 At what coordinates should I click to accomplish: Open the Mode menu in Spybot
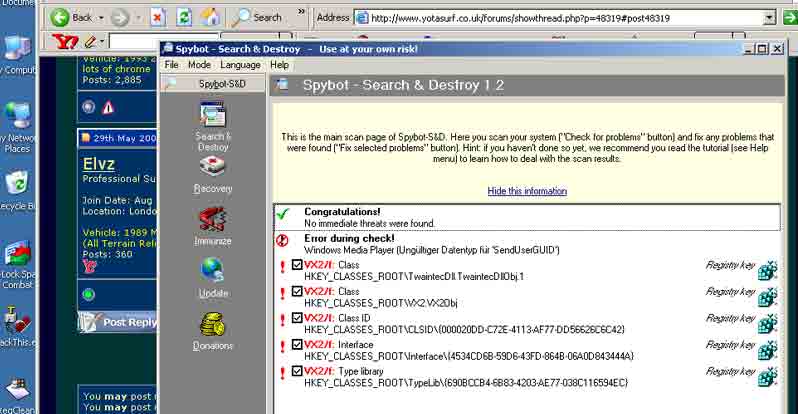(x=199, y=65)
